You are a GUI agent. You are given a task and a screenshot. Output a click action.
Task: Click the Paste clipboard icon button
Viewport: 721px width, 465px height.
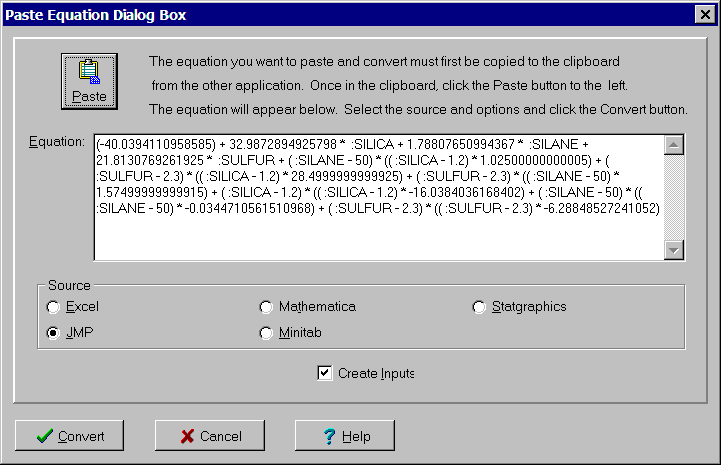tap(88, 81)
